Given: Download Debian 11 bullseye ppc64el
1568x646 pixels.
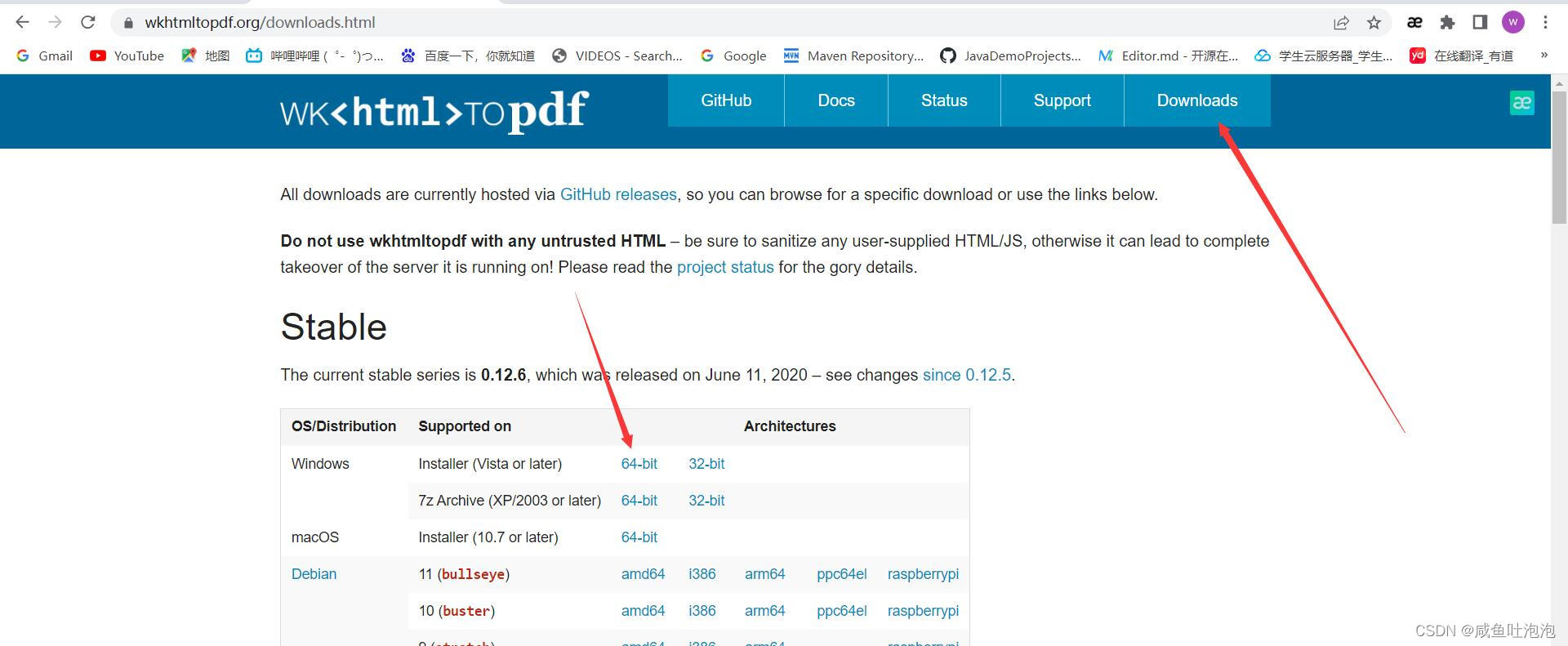Looking at the screenshot, I should [x=841, y=574].
